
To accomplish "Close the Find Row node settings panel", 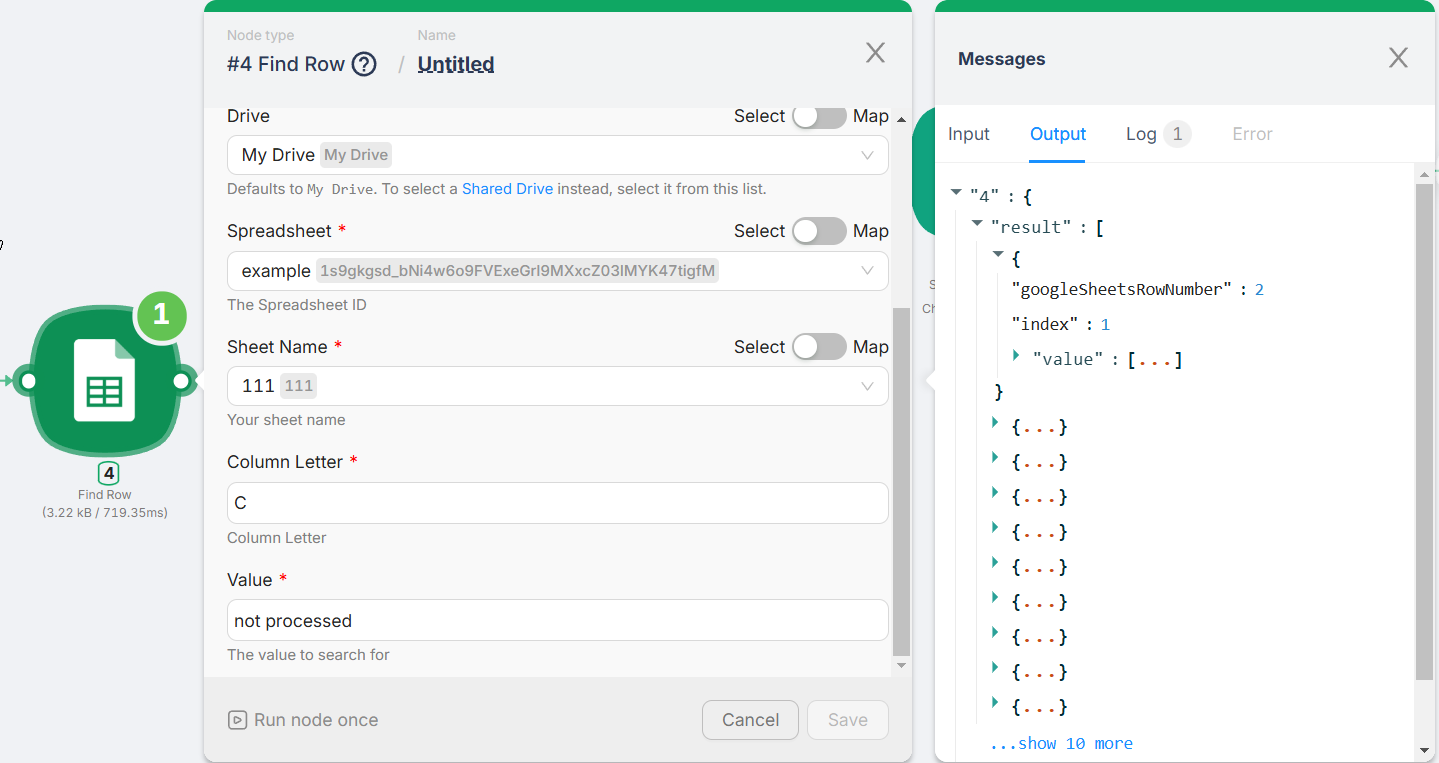I will (x=875, y=53).
